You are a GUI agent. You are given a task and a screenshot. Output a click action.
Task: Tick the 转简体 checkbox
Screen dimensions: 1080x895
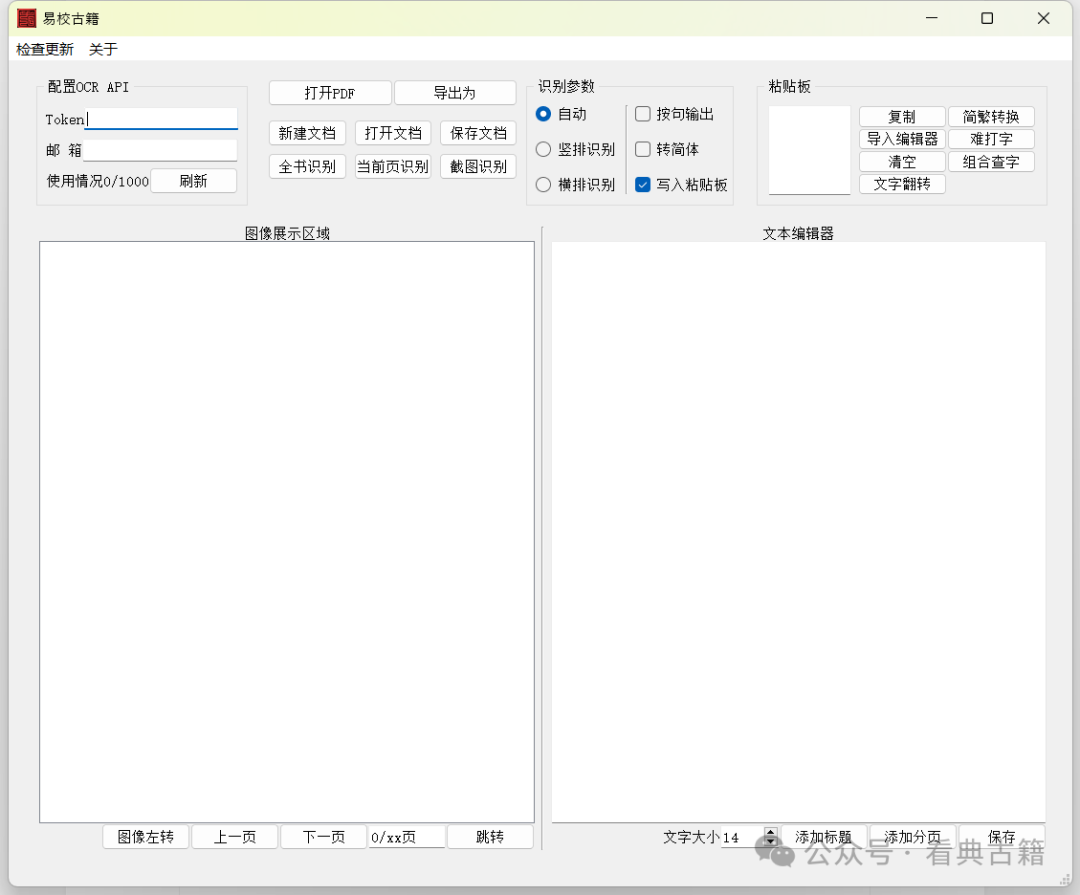coord(643,149)
